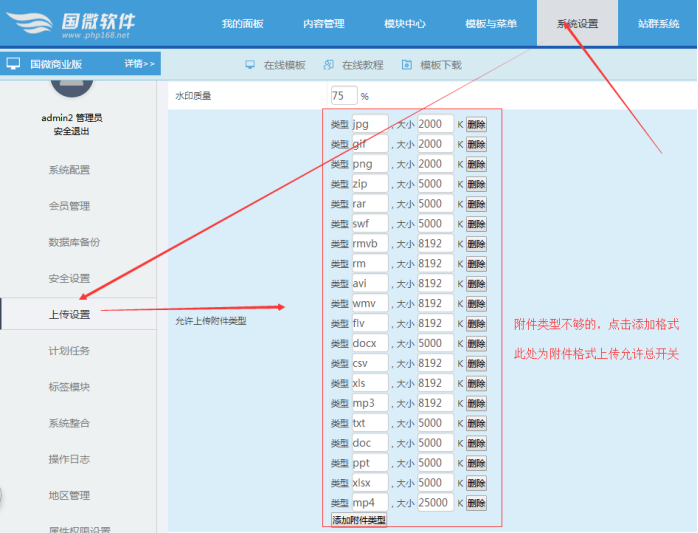Switch to the 内容管理 tab
This screenshot has height=533, width=698.
[323, 23]
